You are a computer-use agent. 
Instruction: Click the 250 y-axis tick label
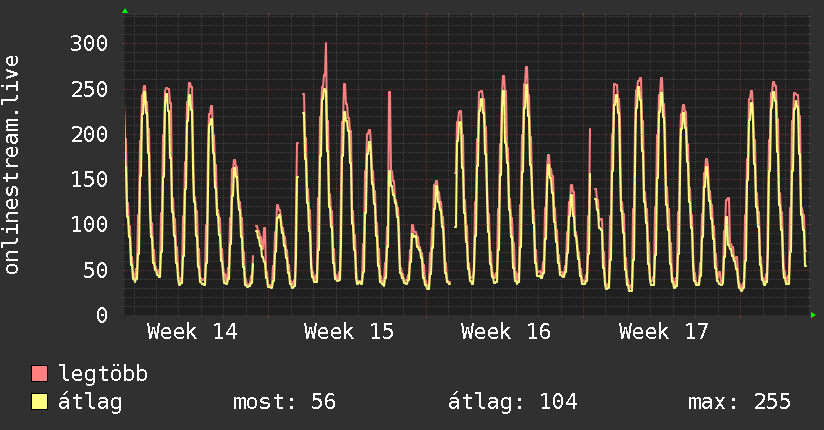pyautogui.click(x=89, y=89)
